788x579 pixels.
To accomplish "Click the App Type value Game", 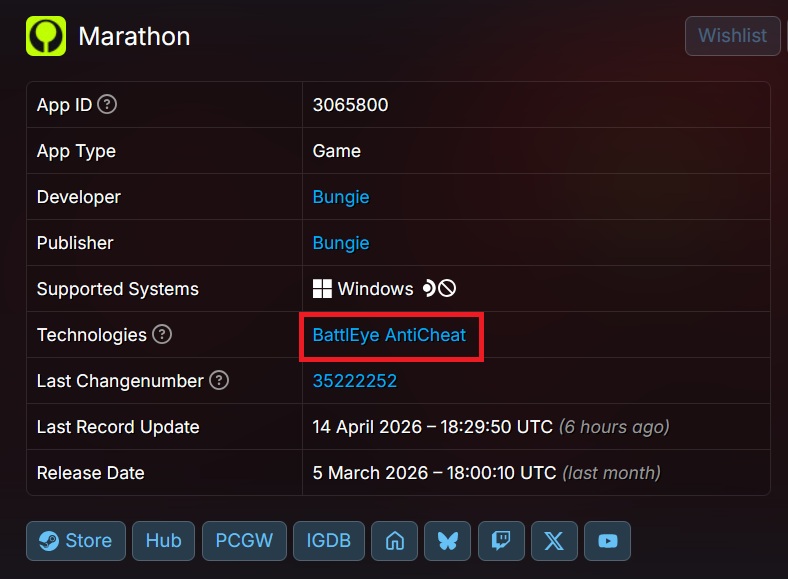I will 337,151.
